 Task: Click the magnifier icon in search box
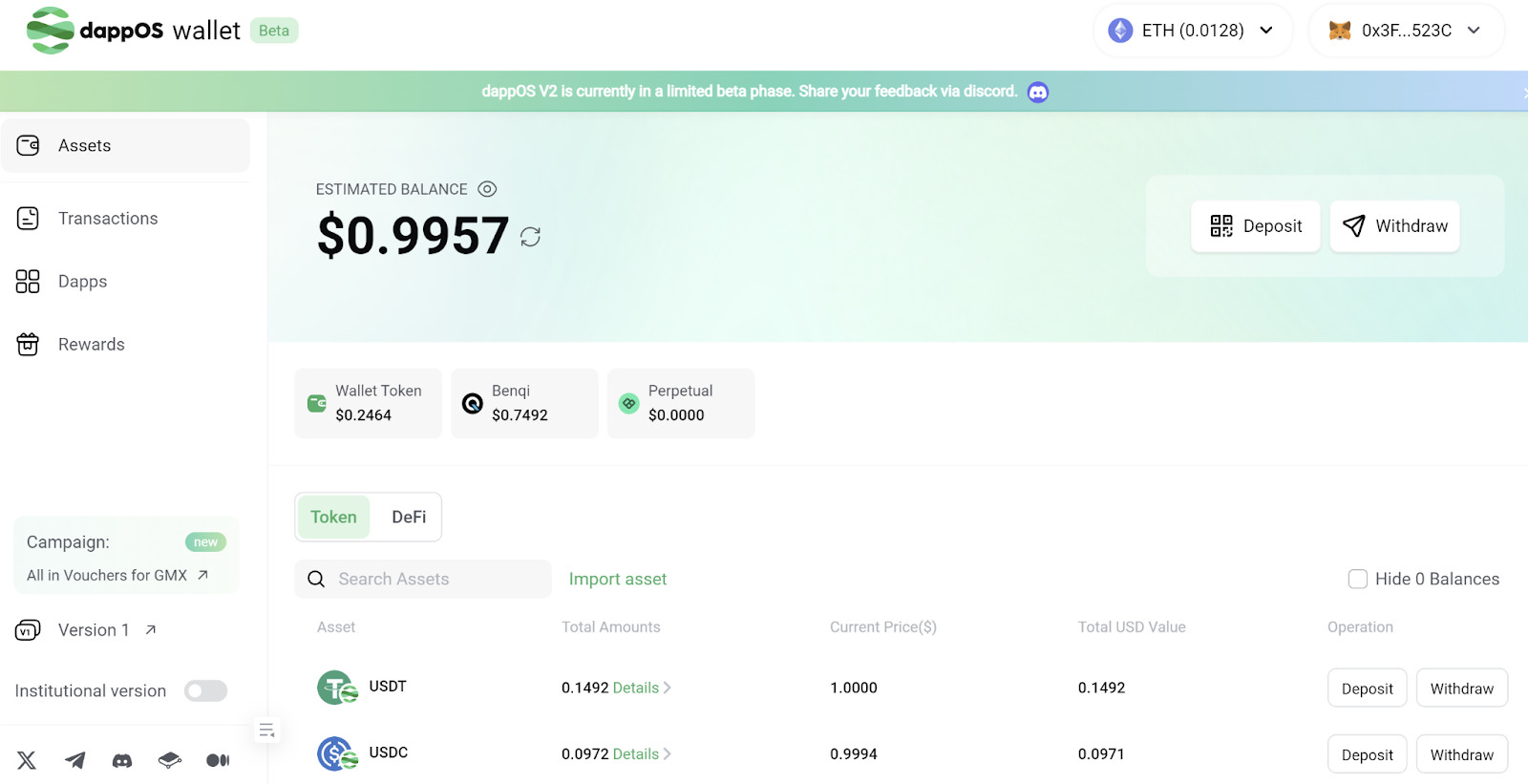click(316, 580)
